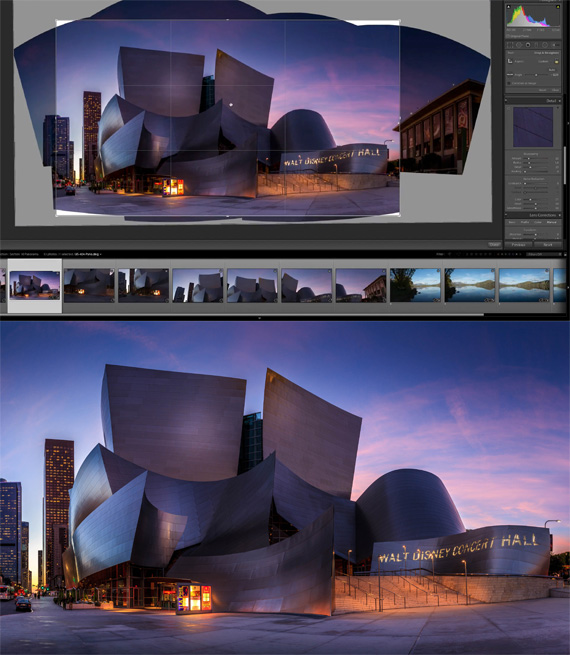Switch to the Basic lens corrections tab
The height and width of the screenshot is (655, 570).
pos(512,222)
